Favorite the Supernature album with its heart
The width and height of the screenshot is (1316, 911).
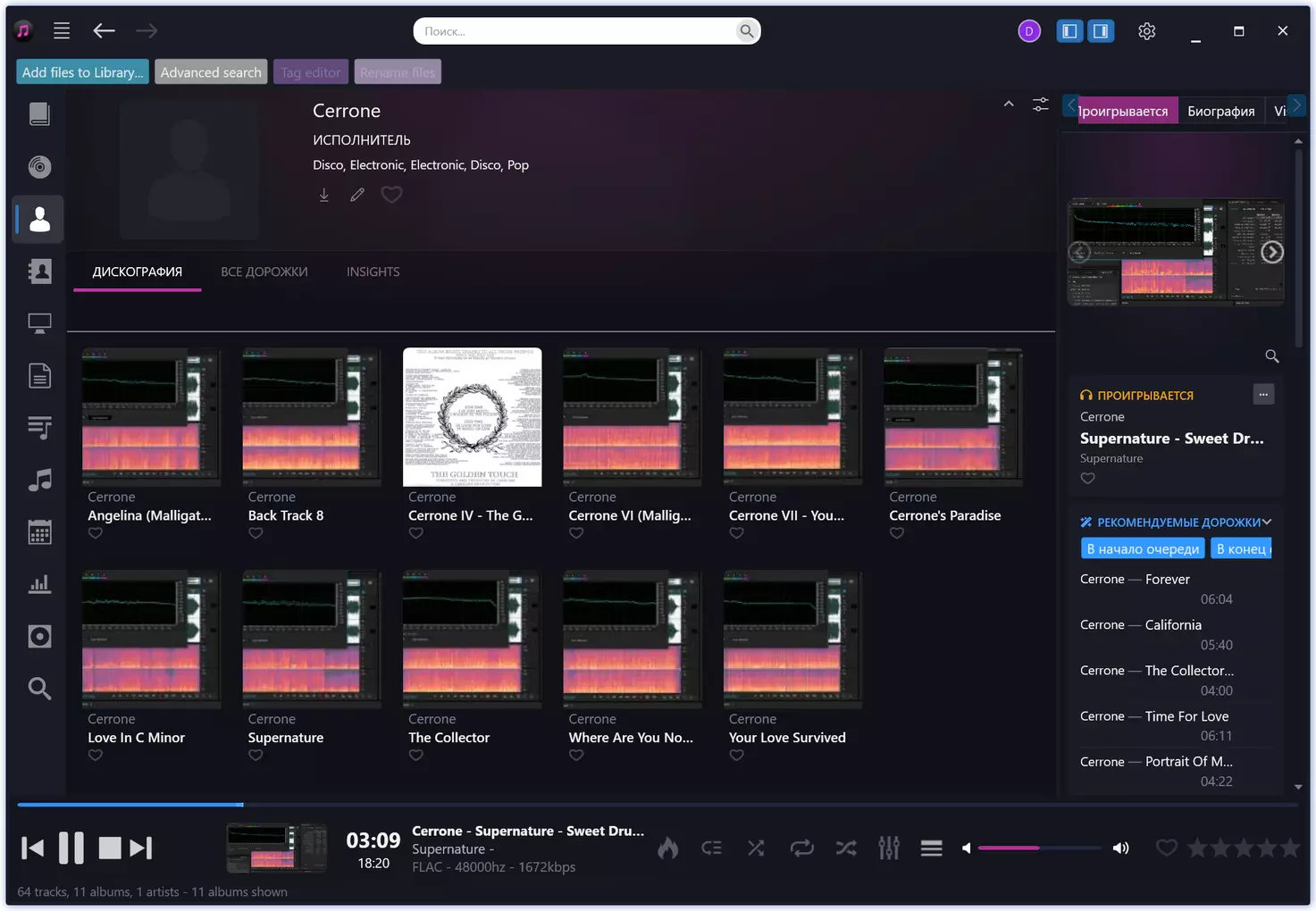click(256, 756)
